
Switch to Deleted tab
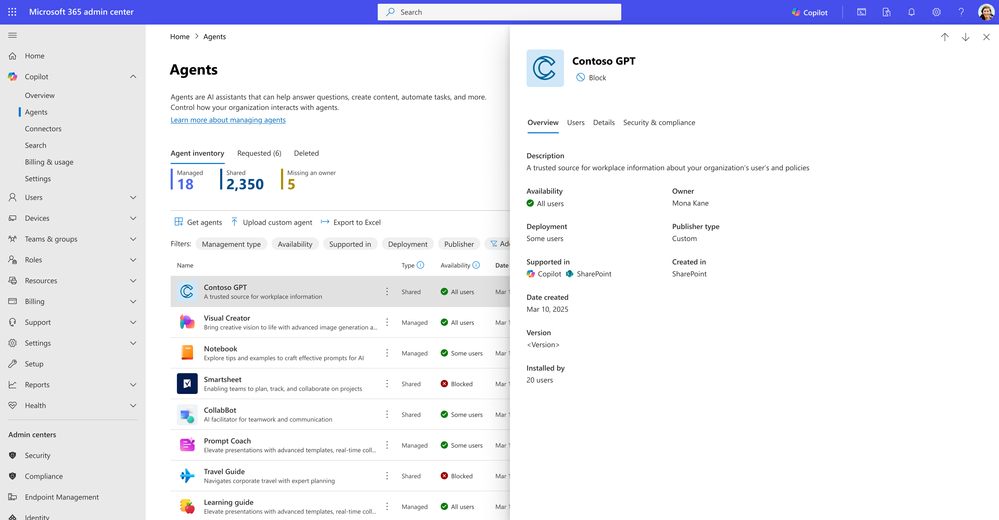click(x=306, y=154)
